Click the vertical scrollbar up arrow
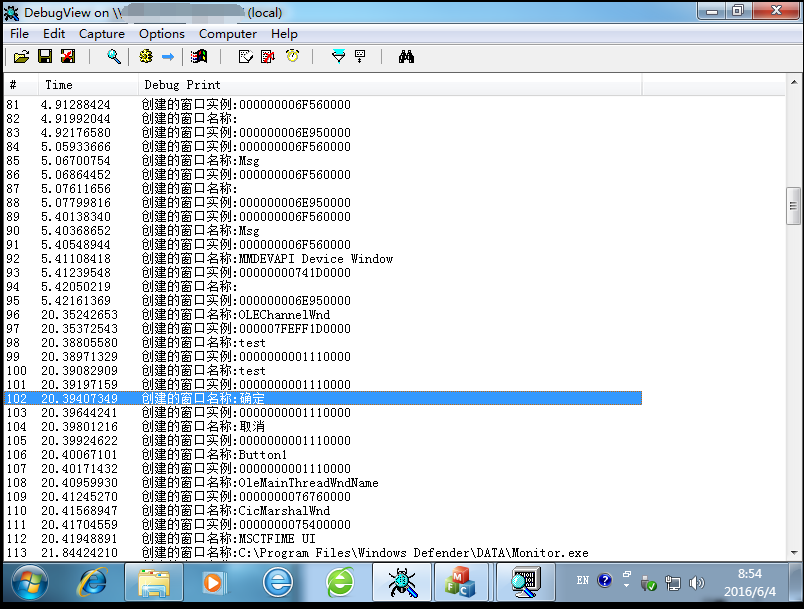804x609 pixels. click(794, 82)
